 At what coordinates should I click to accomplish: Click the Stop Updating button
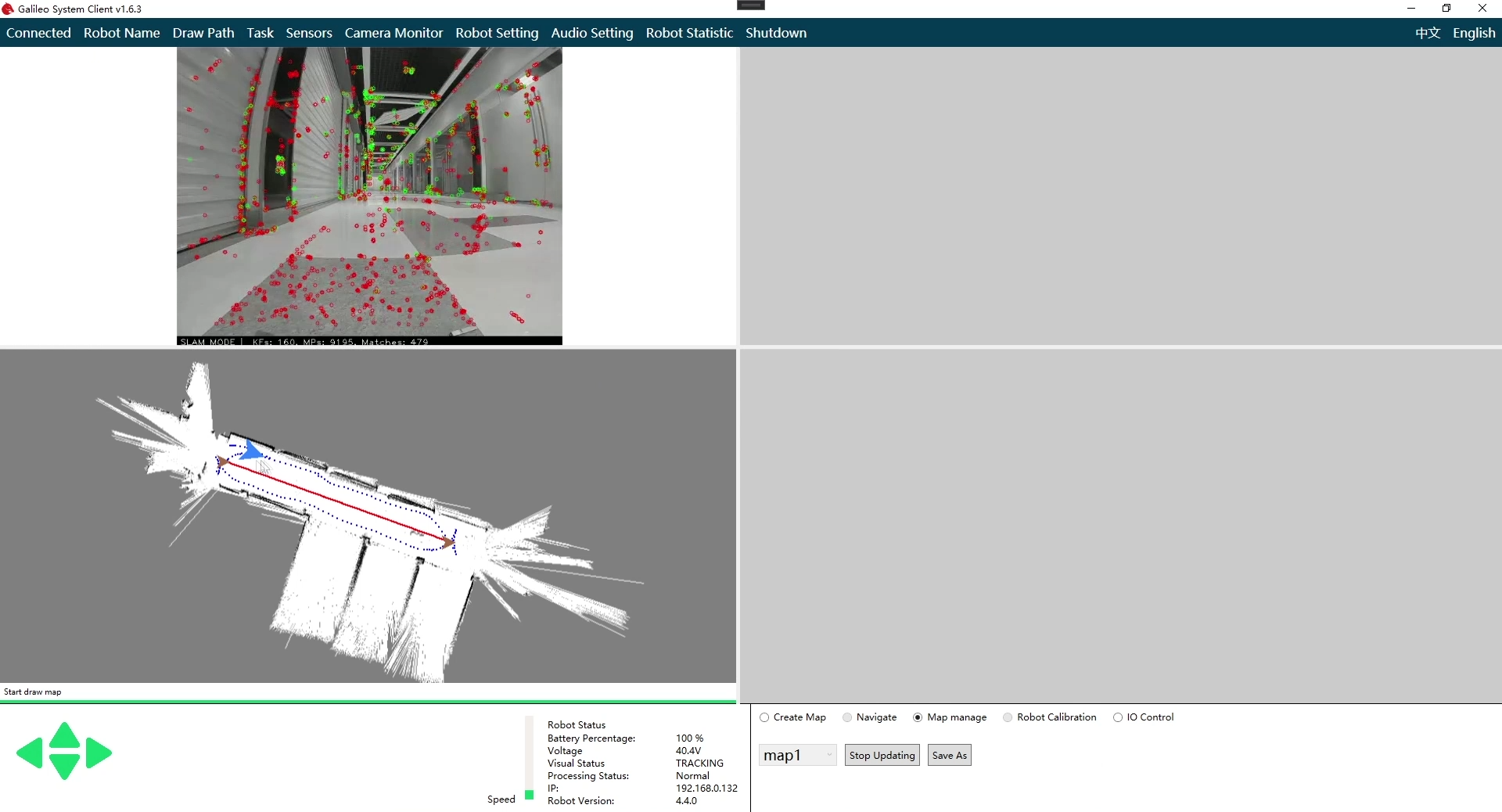[882, 755]
